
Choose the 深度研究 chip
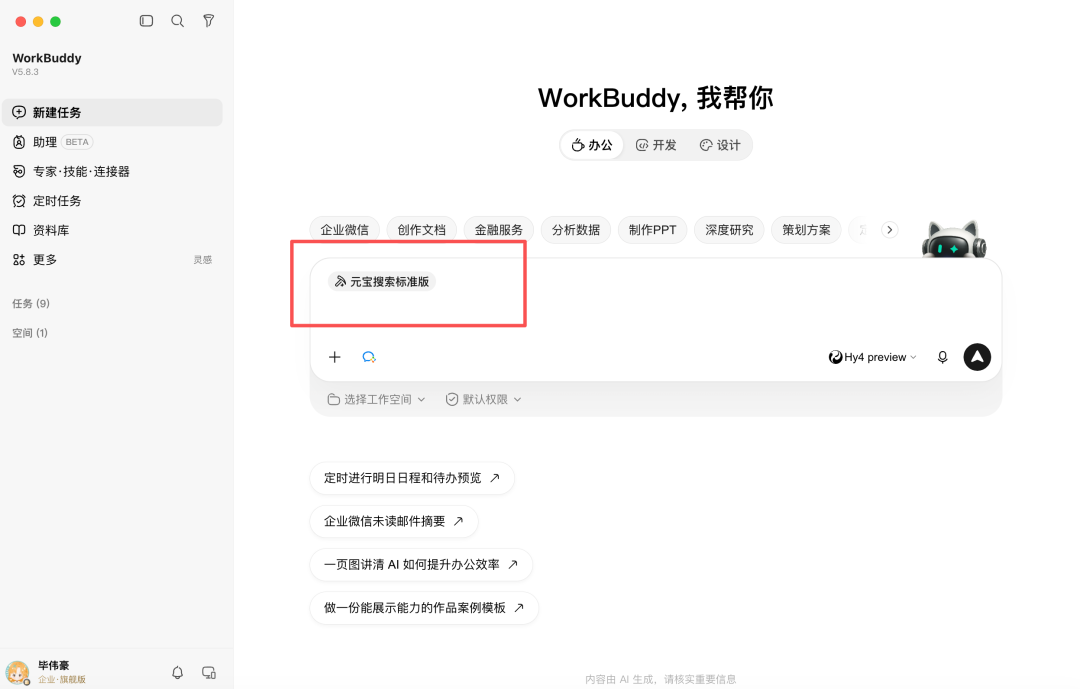(729, 230)
